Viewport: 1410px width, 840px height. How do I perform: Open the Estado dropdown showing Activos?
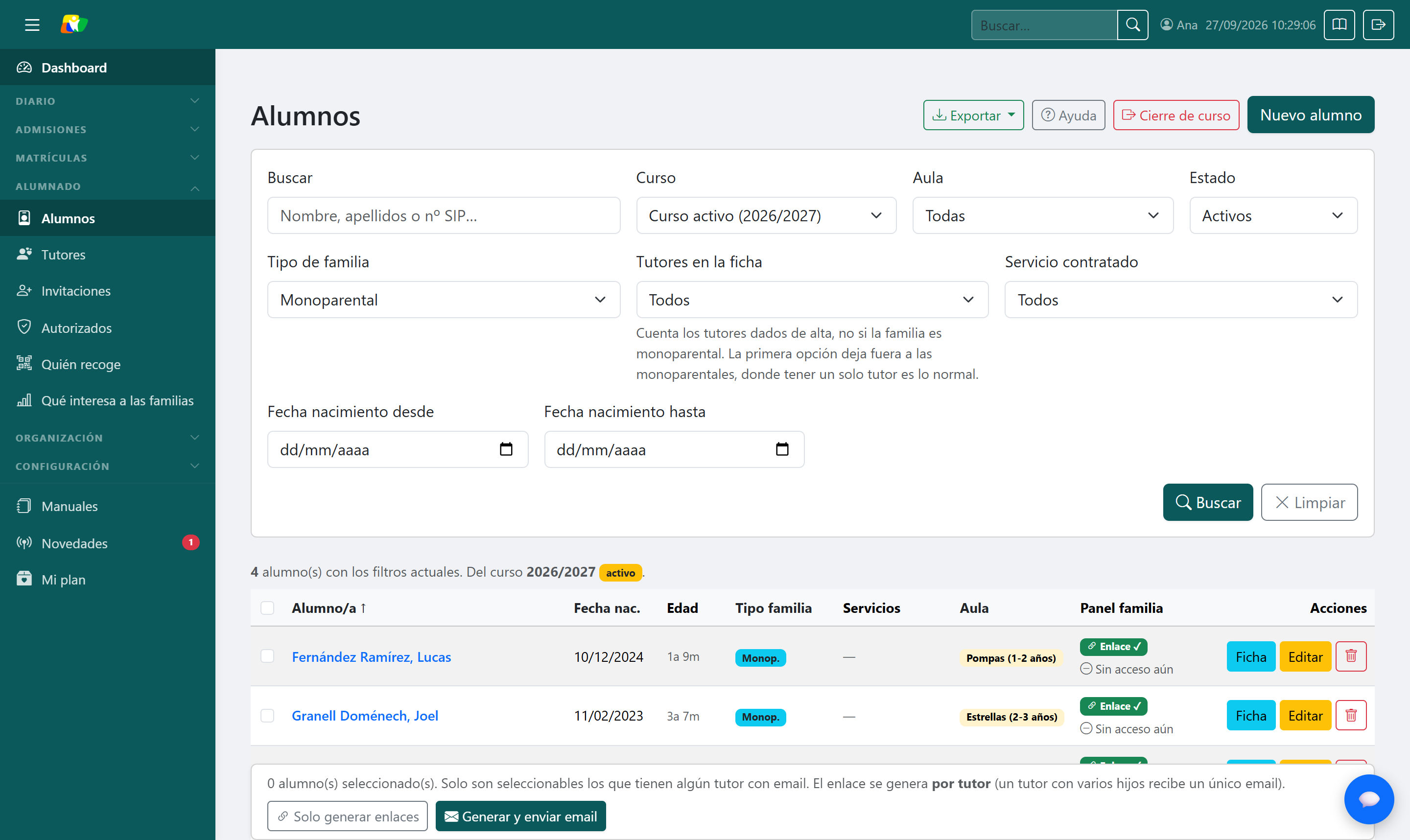tap(1273, 216)
